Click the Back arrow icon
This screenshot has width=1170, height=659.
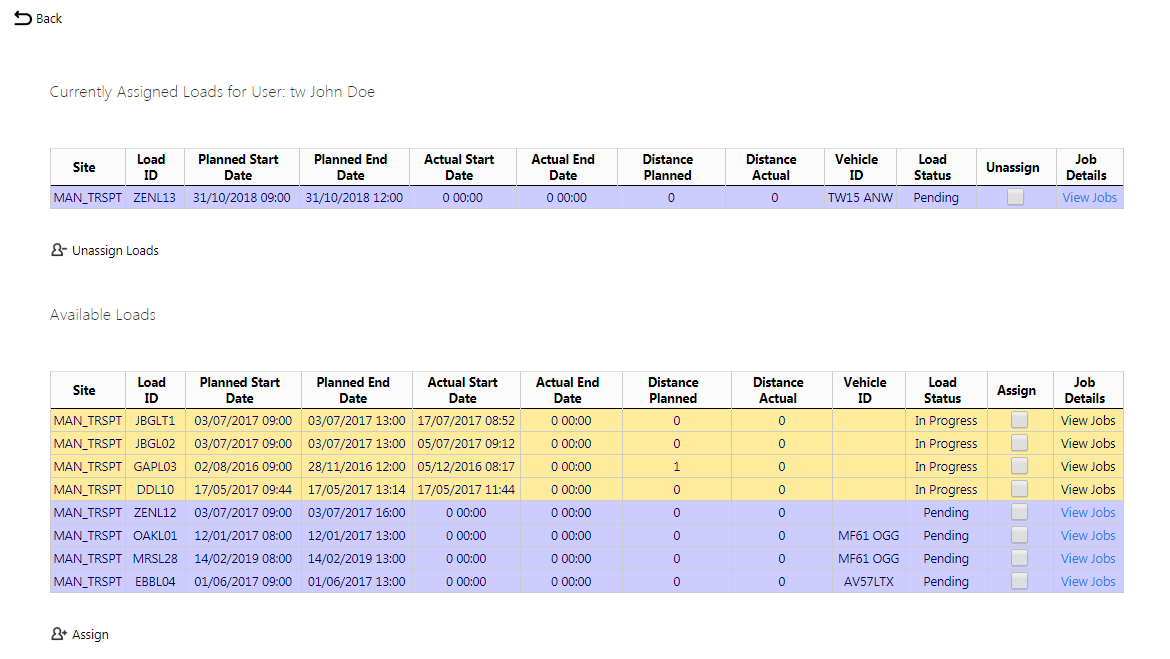23,18
